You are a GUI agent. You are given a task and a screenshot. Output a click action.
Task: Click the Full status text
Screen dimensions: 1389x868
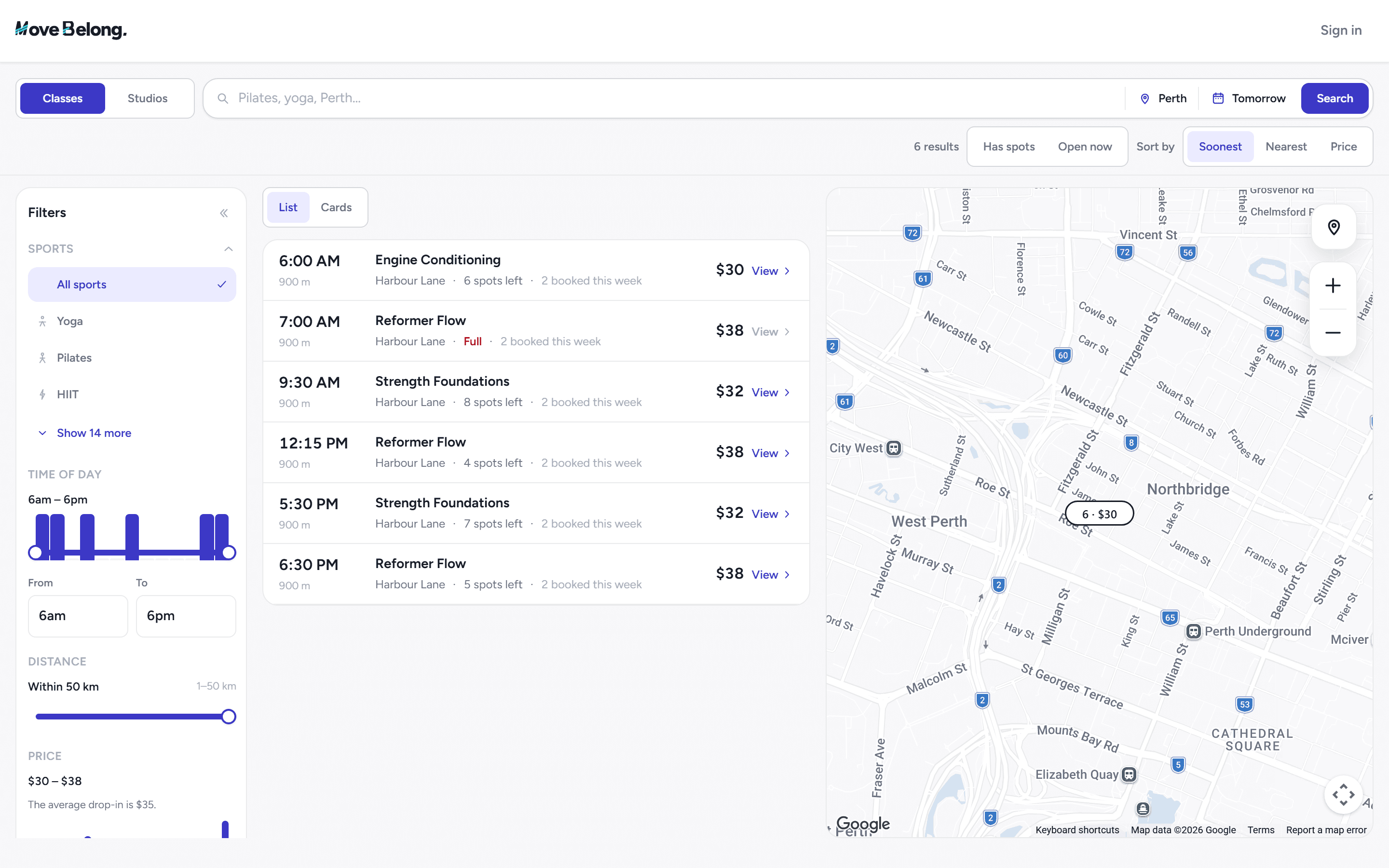coord(472,341)
